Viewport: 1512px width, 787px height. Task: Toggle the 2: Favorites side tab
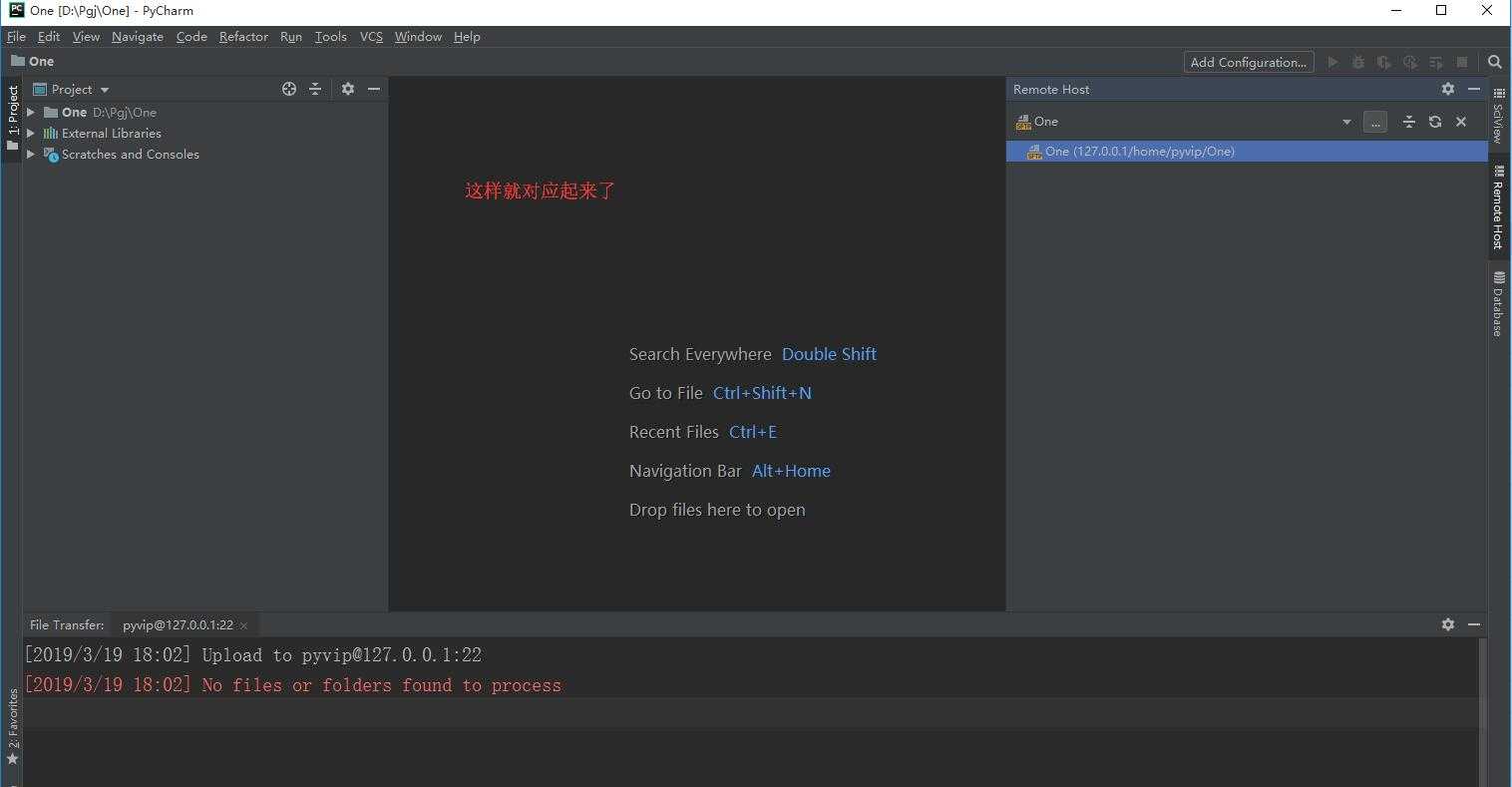tap(12, 726)
